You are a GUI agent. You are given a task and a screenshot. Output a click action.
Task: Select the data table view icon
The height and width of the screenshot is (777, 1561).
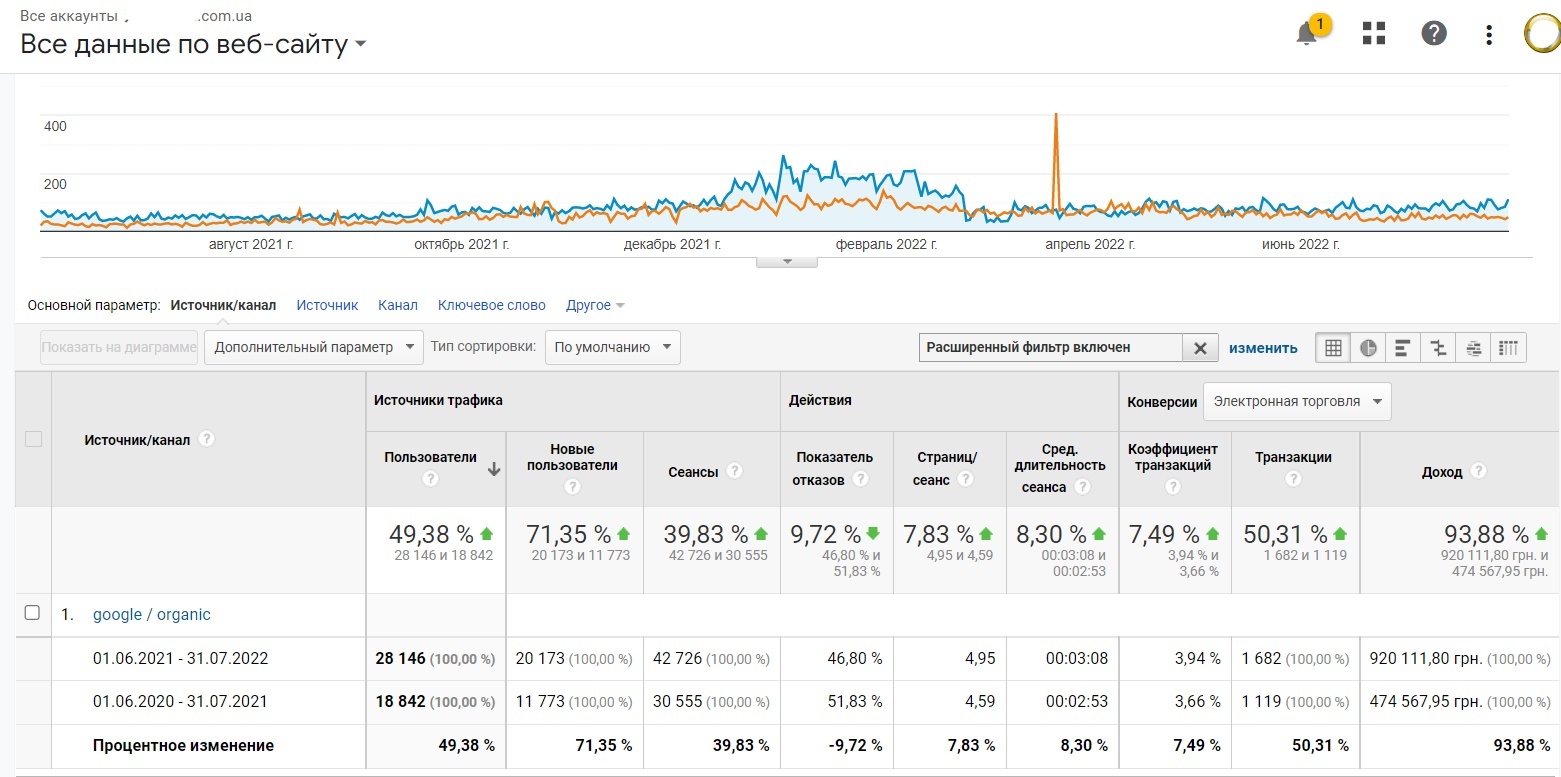click(x=1333, y=348)
